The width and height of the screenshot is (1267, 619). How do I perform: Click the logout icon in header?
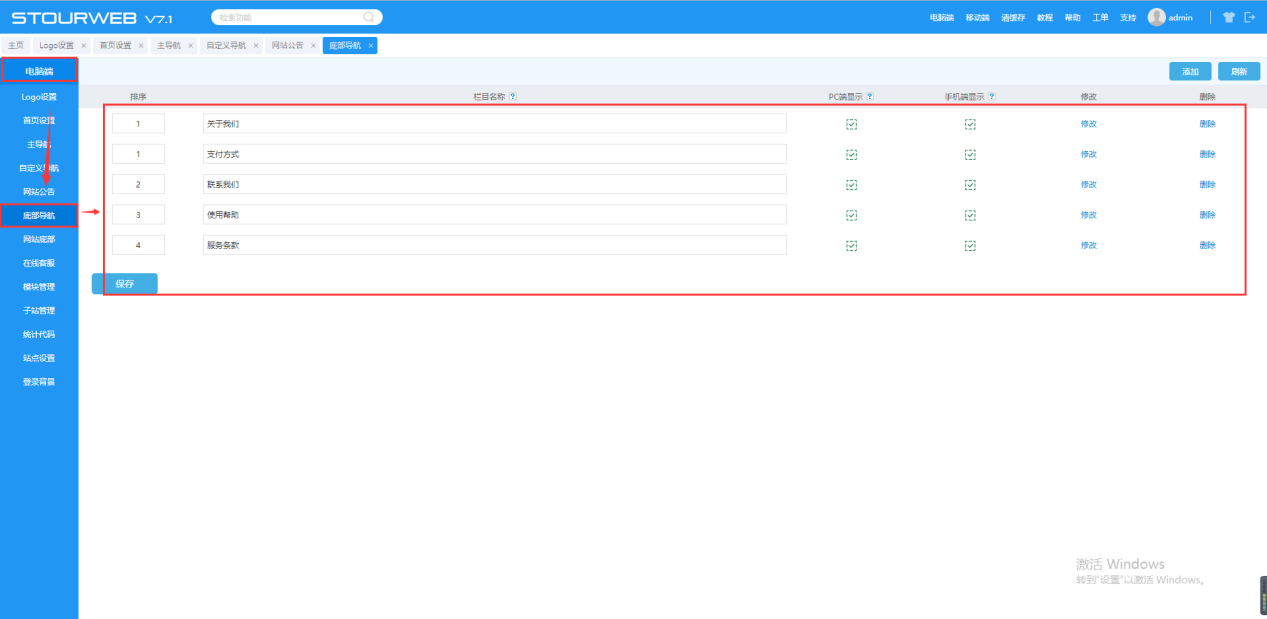(1249, 17)
